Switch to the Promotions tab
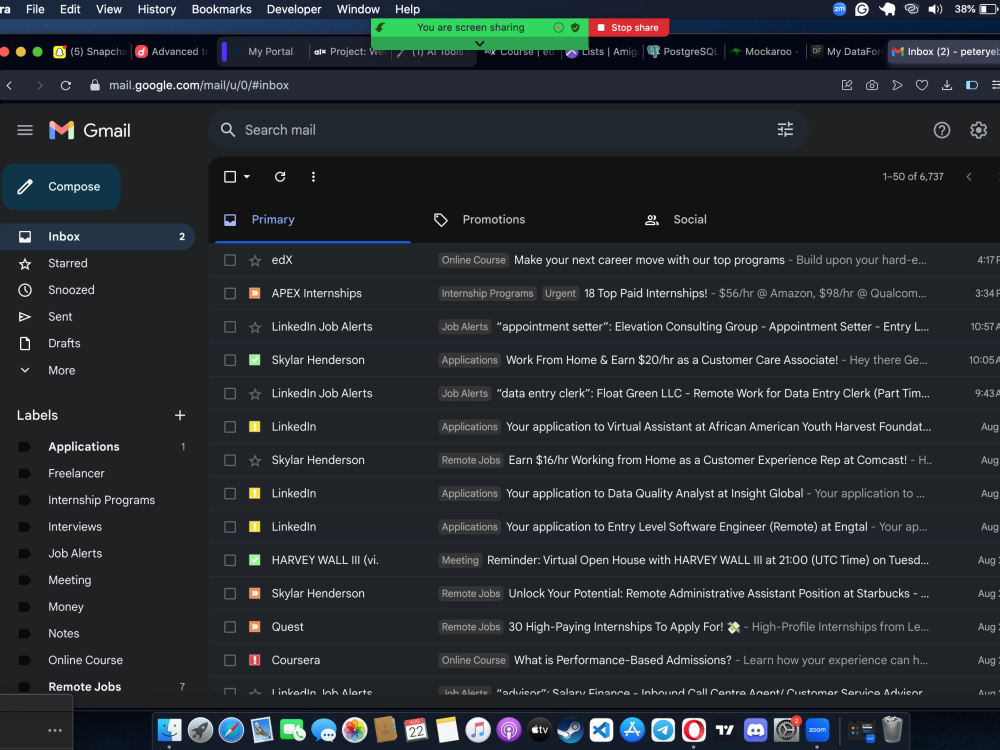 pos(494,219)
